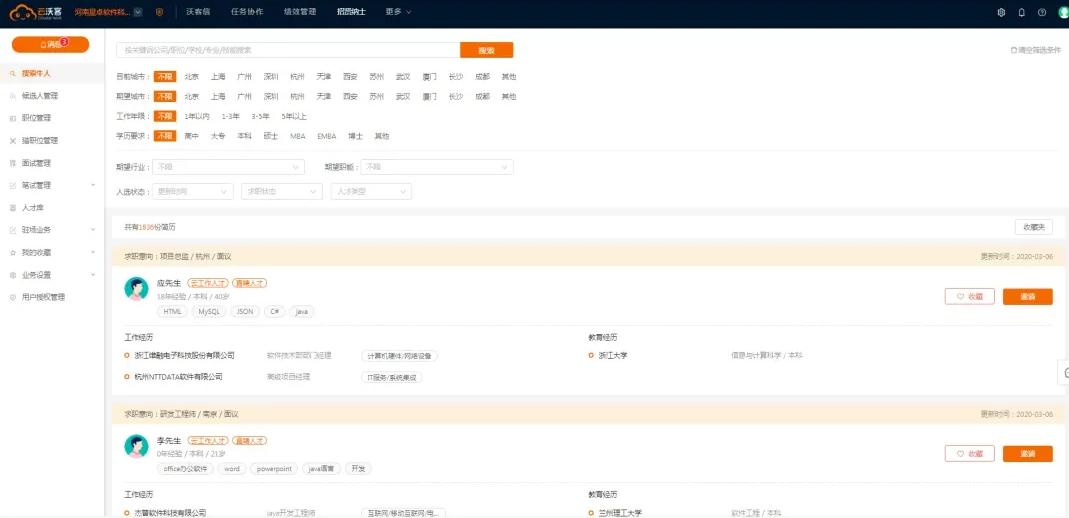Open the 消息 button with badge
The width and height of the screenshot is (1069, 518).
pyautogui.click(x=50, y=44)
